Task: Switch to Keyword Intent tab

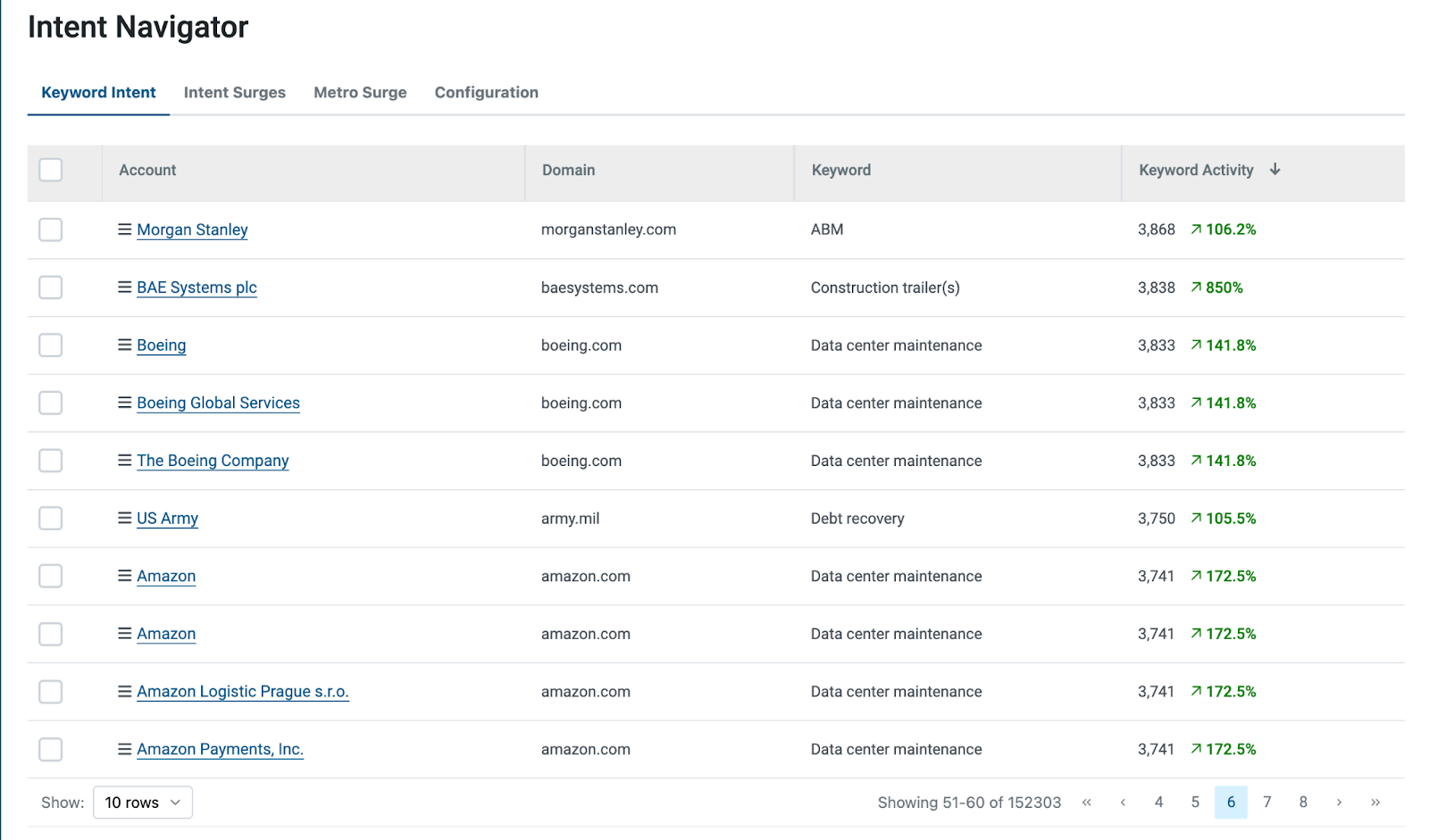Action: coord(98,93)
